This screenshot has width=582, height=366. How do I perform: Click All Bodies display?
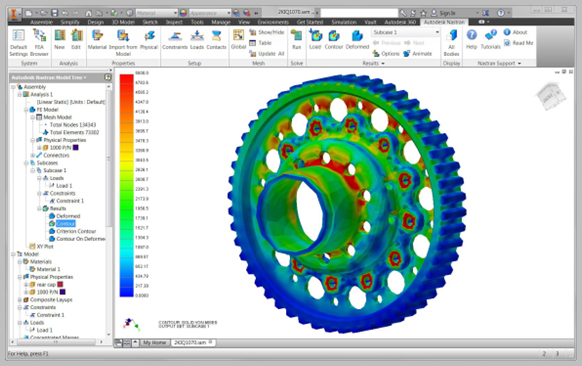pyautogui.click(x=451, y=43)
